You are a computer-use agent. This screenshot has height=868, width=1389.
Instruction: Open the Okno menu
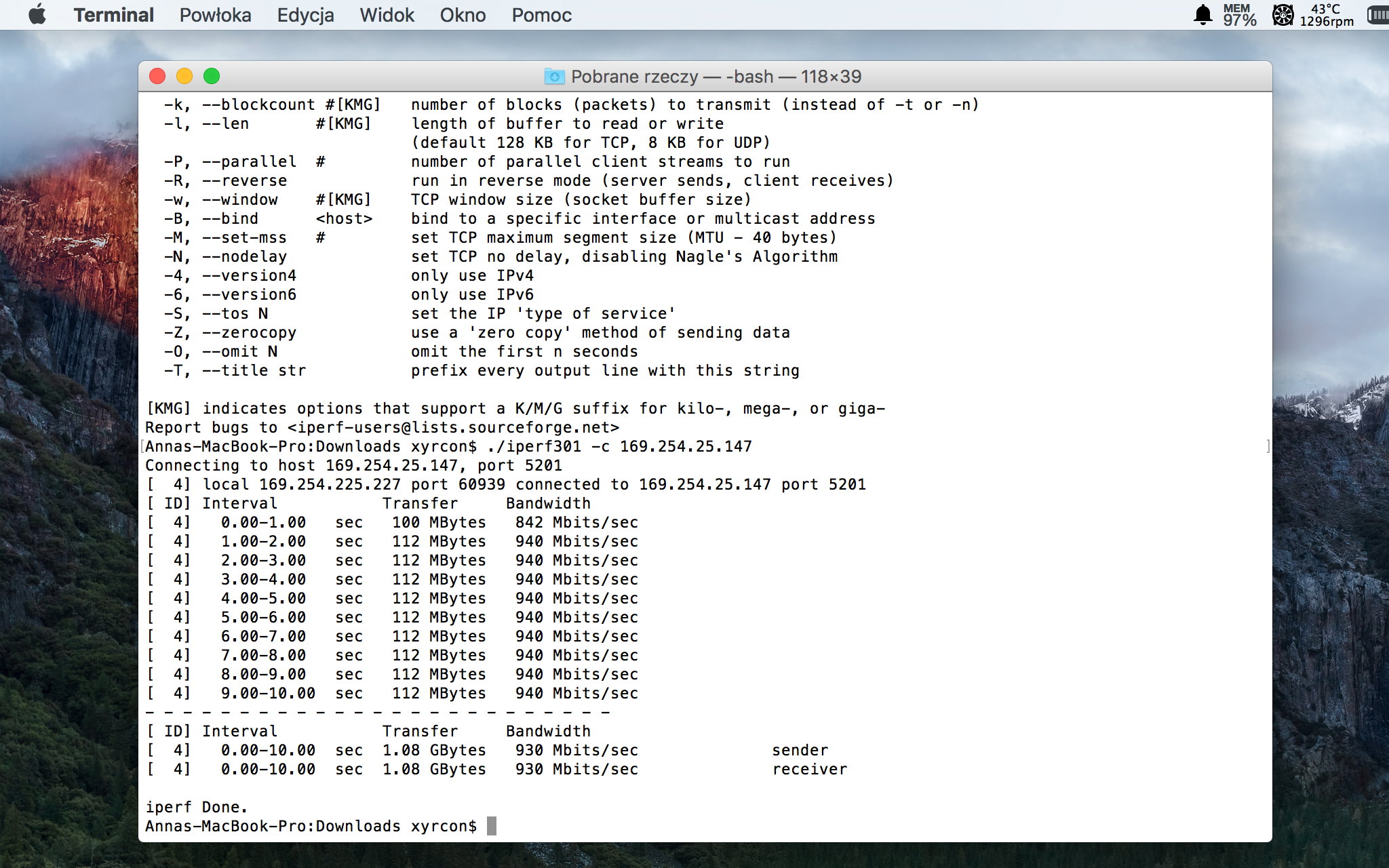tap(463, 15)
